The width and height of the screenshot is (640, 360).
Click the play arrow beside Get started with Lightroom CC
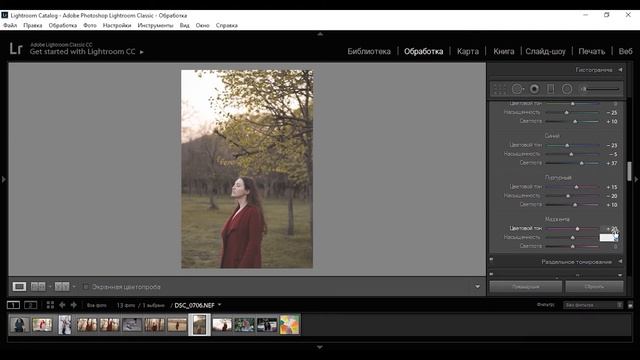click(142, 52)
